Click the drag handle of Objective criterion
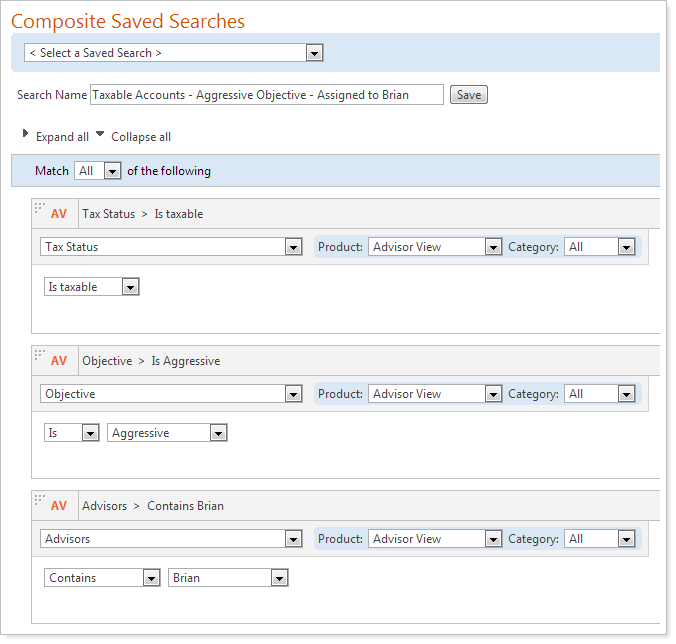676x644 pixels. click(40, 356)
